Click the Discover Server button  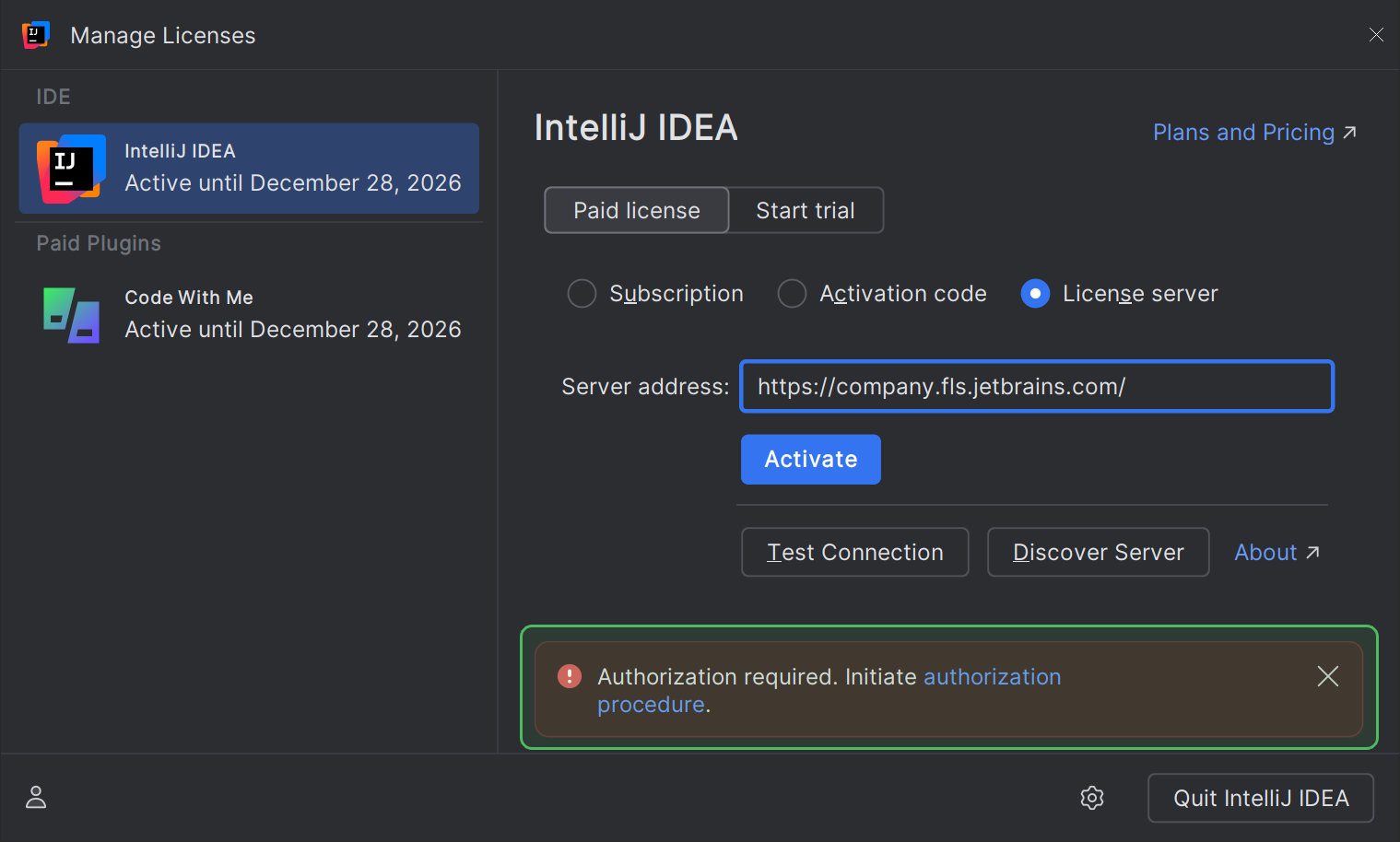[x=1098, y=552]
